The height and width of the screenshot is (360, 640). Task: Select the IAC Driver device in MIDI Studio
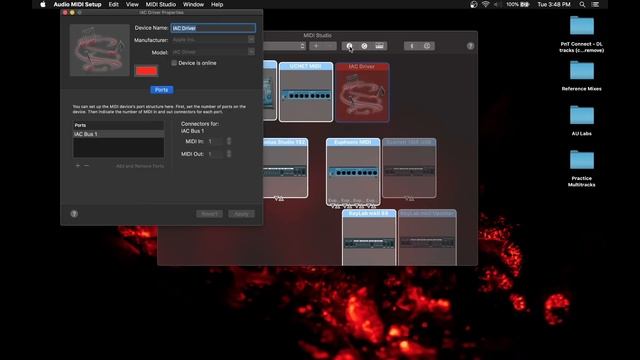[362, 92]
